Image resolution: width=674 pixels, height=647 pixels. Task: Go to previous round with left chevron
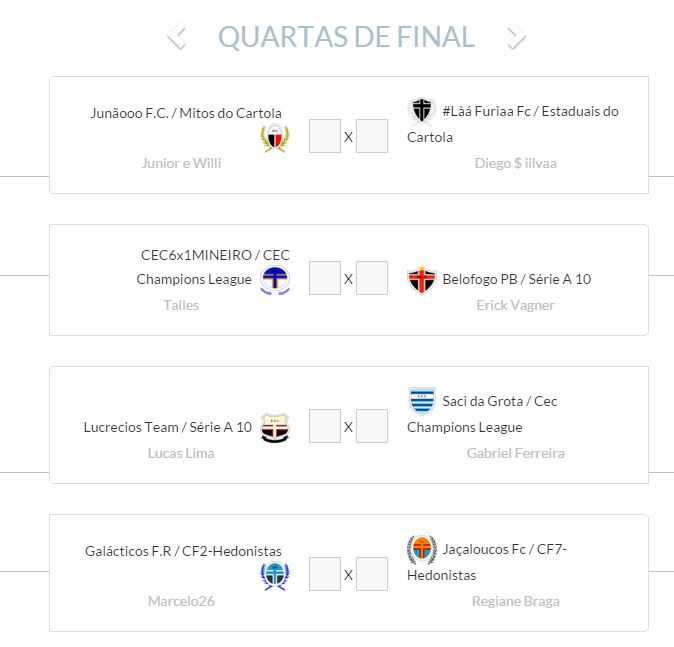(x=177, y=37)
